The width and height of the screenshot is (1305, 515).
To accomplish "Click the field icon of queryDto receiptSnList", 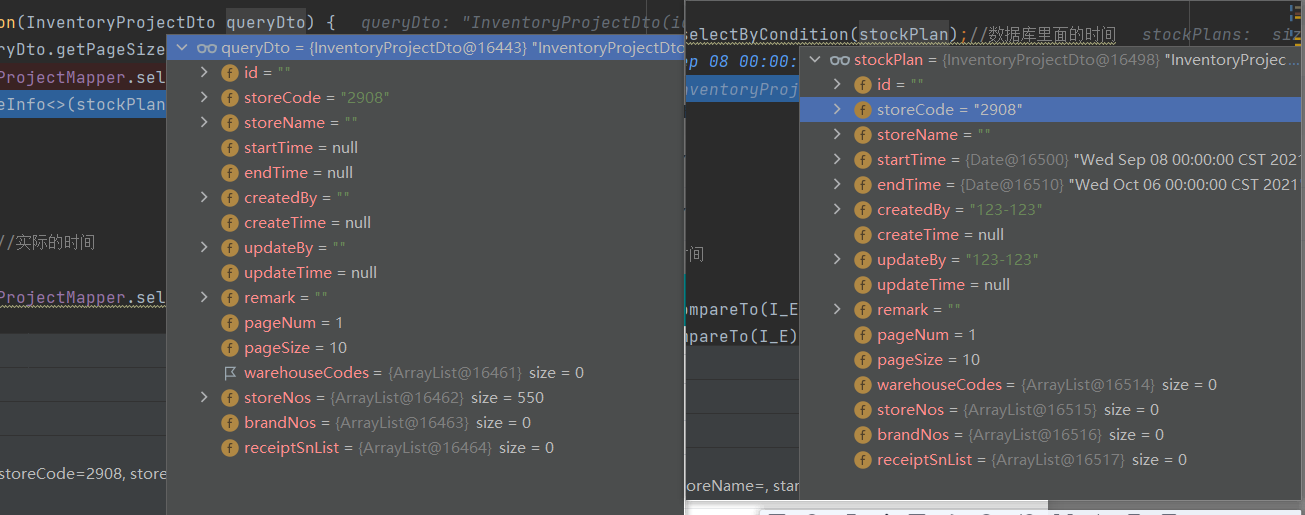I will 230,448.
